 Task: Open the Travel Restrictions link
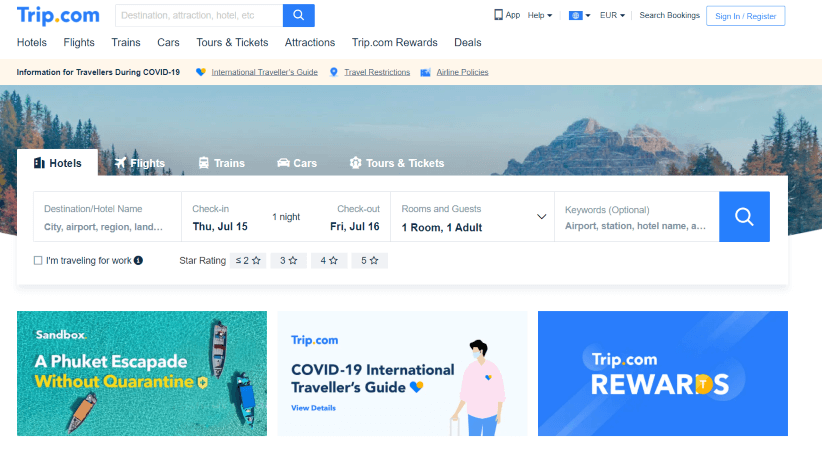pos(377,72)
